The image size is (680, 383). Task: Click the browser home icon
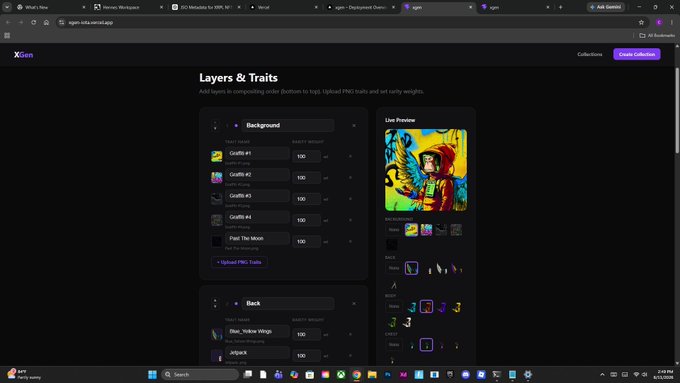coord(46,23)
